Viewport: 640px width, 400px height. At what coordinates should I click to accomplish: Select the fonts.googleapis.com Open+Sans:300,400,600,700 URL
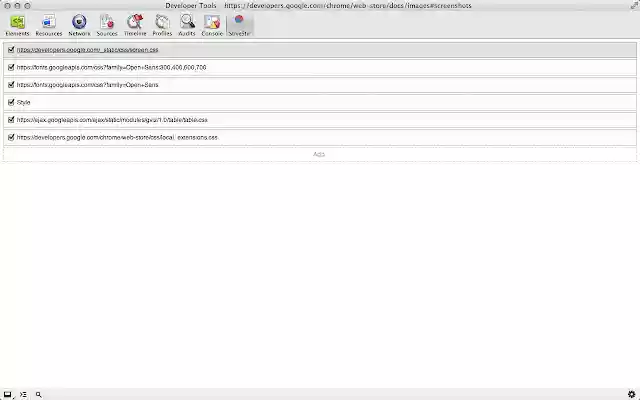[x=111, y=67]
